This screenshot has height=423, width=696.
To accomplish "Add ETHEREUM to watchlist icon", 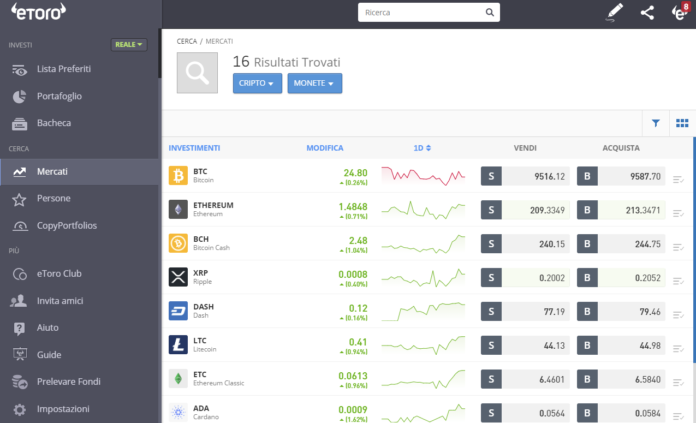I will 678,213.
